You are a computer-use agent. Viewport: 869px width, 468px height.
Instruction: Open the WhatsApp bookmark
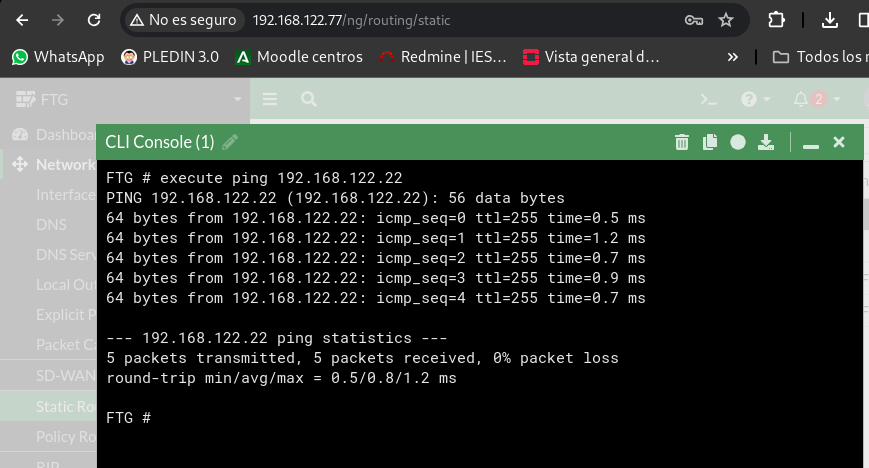pyautogui.click(x=58, y=57)
